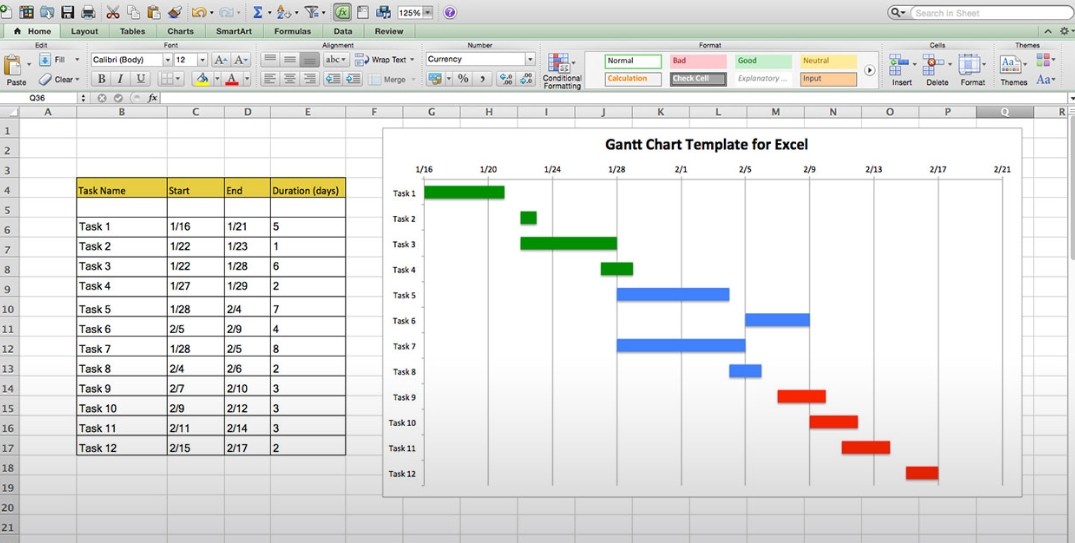Click the Save disk icon
The width and height of the screenshot is (1075, 543).
67,12
